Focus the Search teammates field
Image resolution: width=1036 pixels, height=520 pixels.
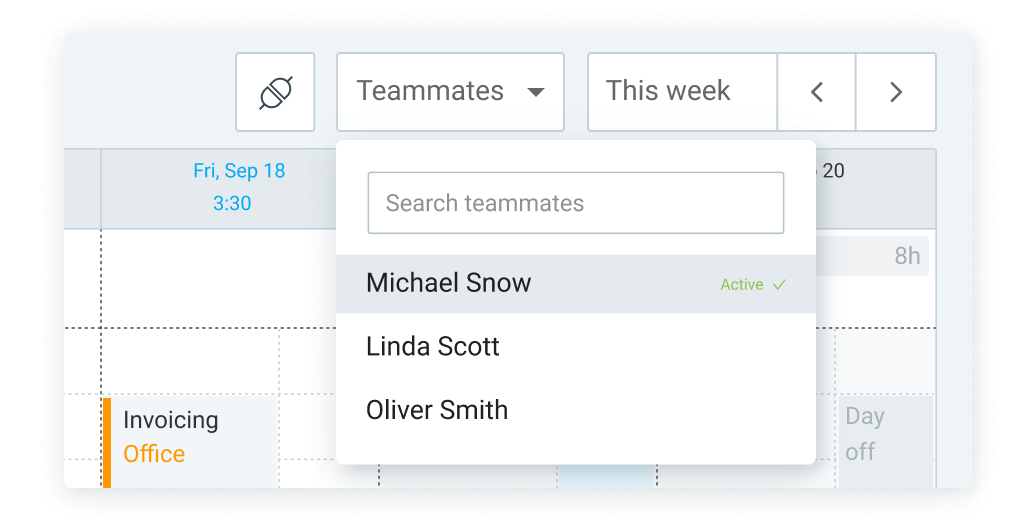[x=576, y=203]
